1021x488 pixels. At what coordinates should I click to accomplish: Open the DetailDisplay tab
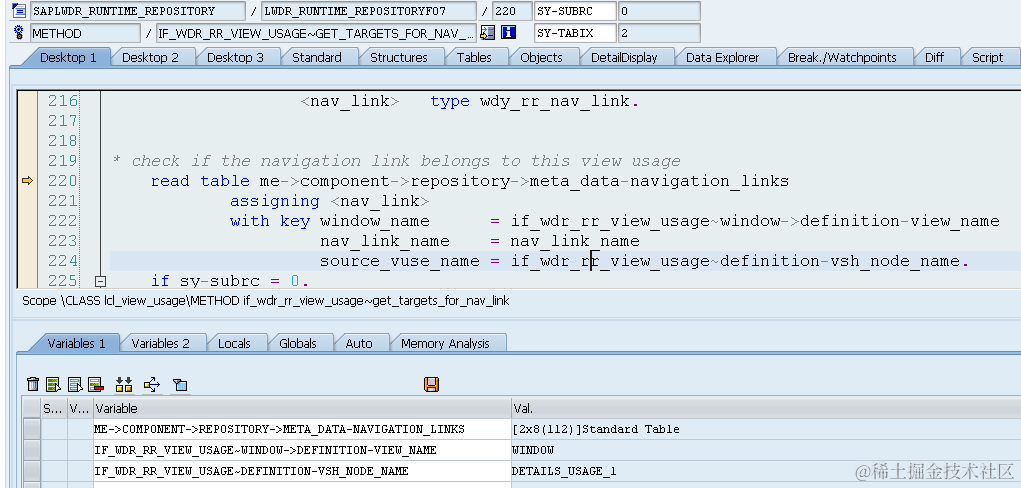[624, 57]
